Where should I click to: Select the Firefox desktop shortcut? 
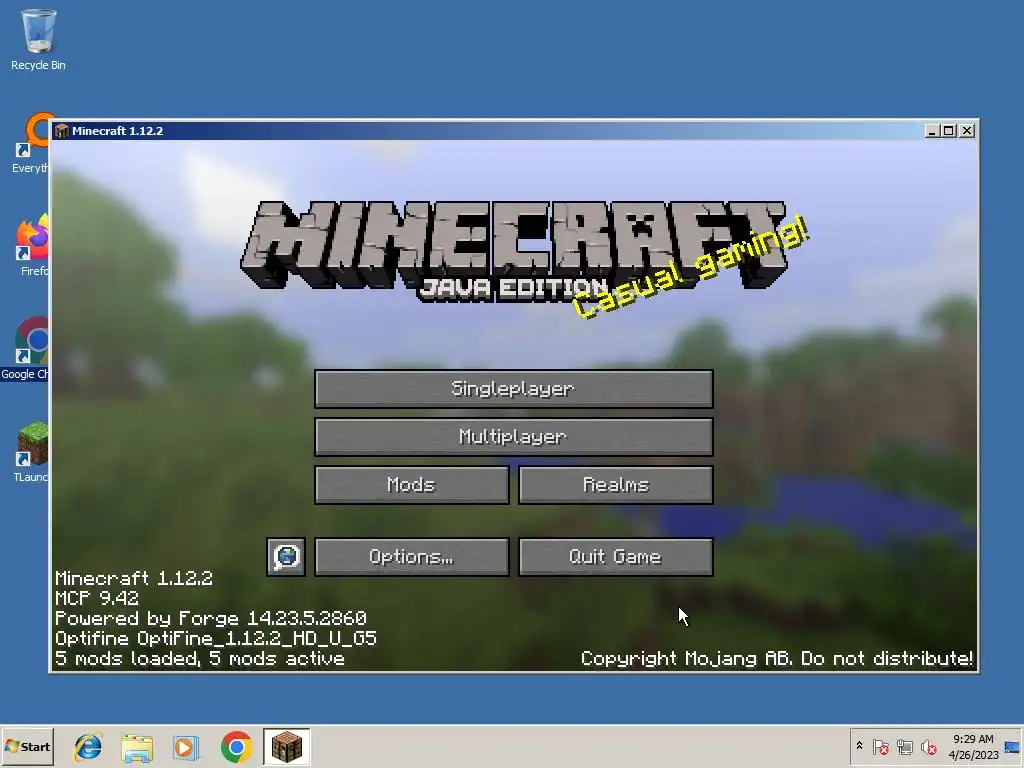click(x=33, y=245)
